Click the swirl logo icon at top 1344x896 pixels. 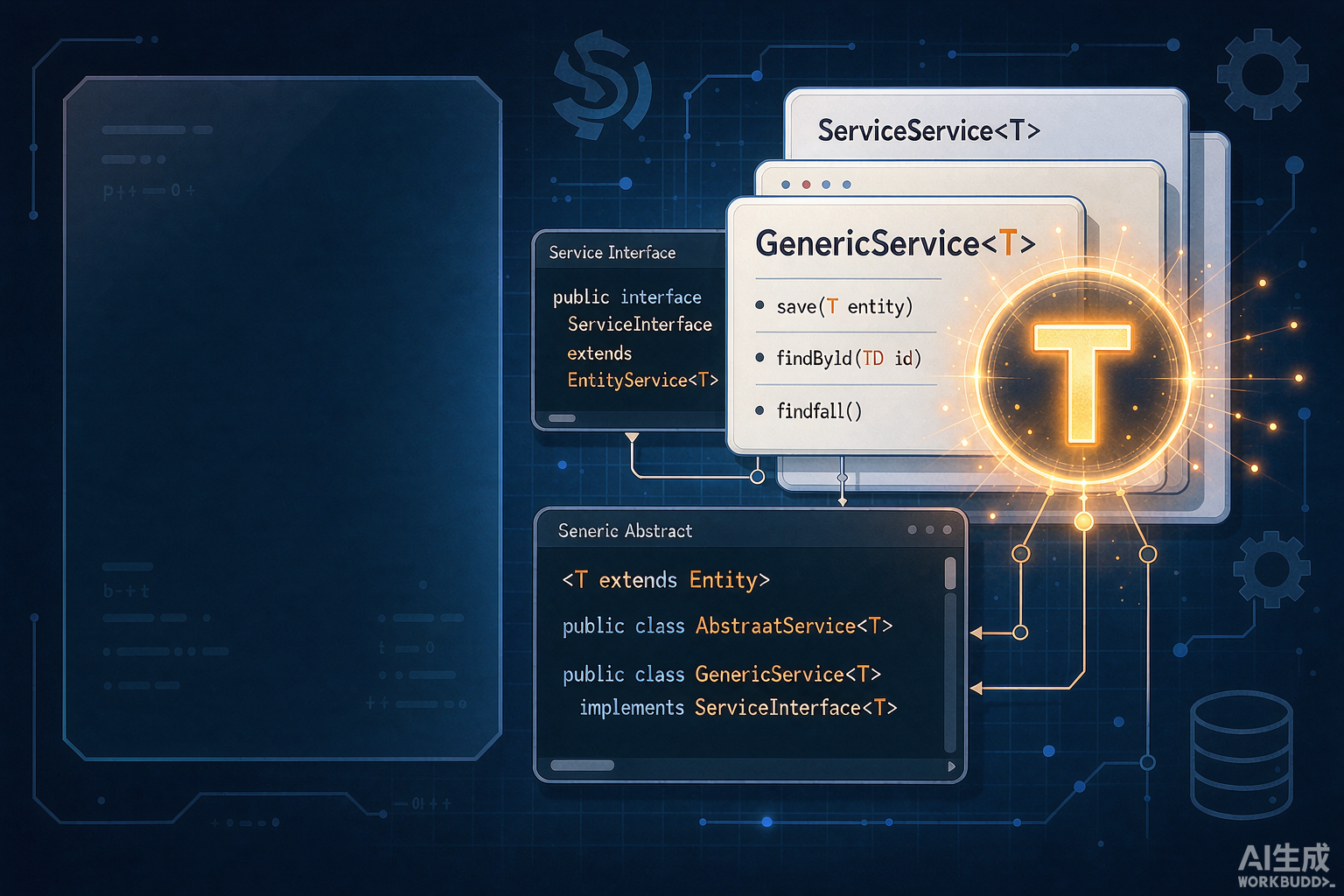pos(602,85)
